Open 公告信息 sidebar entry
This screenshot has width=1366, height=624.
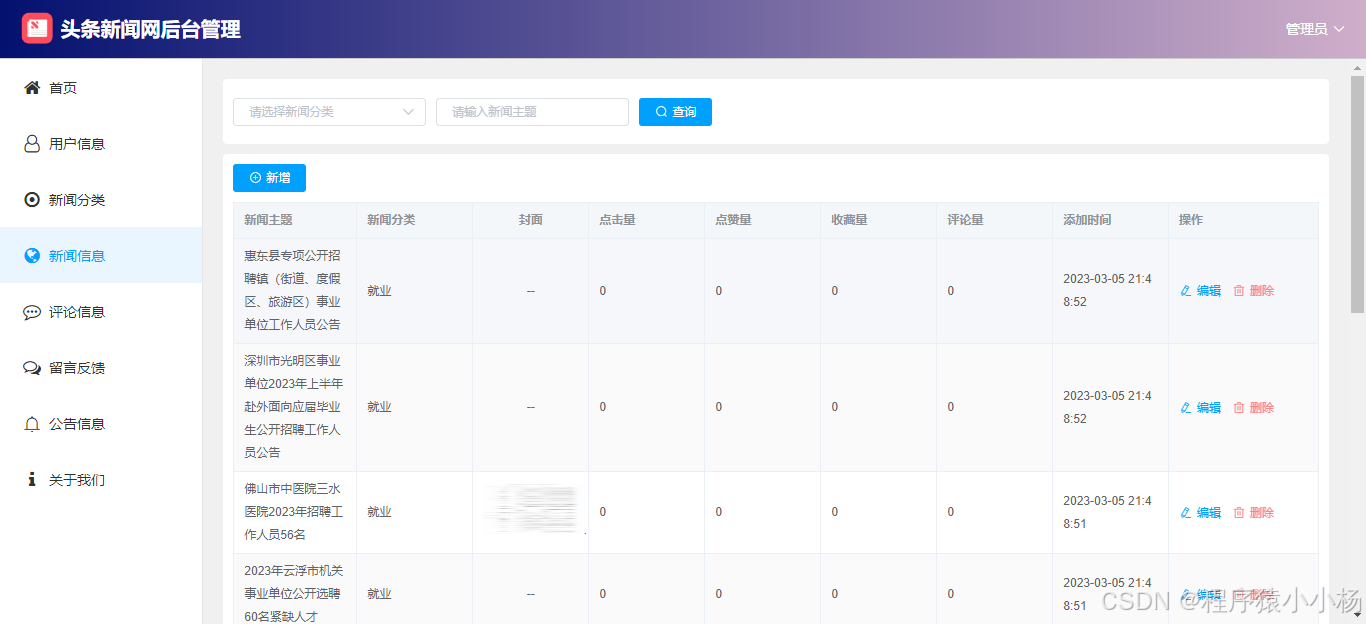(101, 424)
